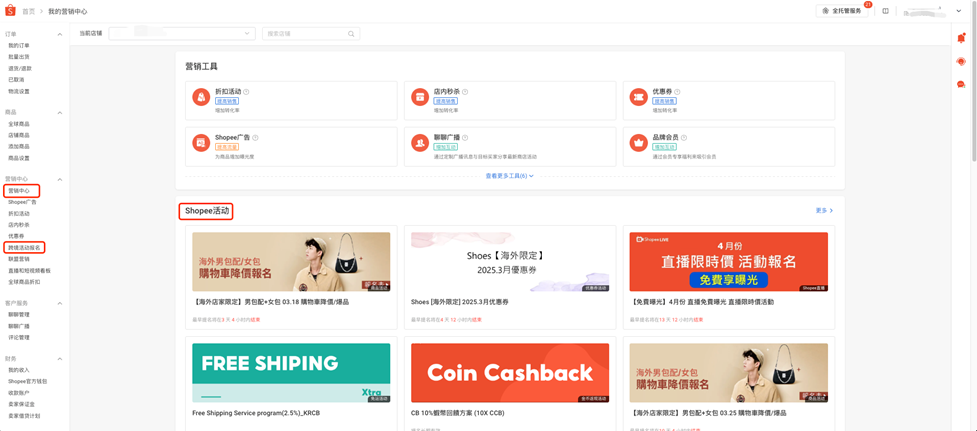The width and height of the screenshot is (977, 431).
Task: Open the account dropdown arrow in header
Action: pyautogui.click(x=959, y=11)
